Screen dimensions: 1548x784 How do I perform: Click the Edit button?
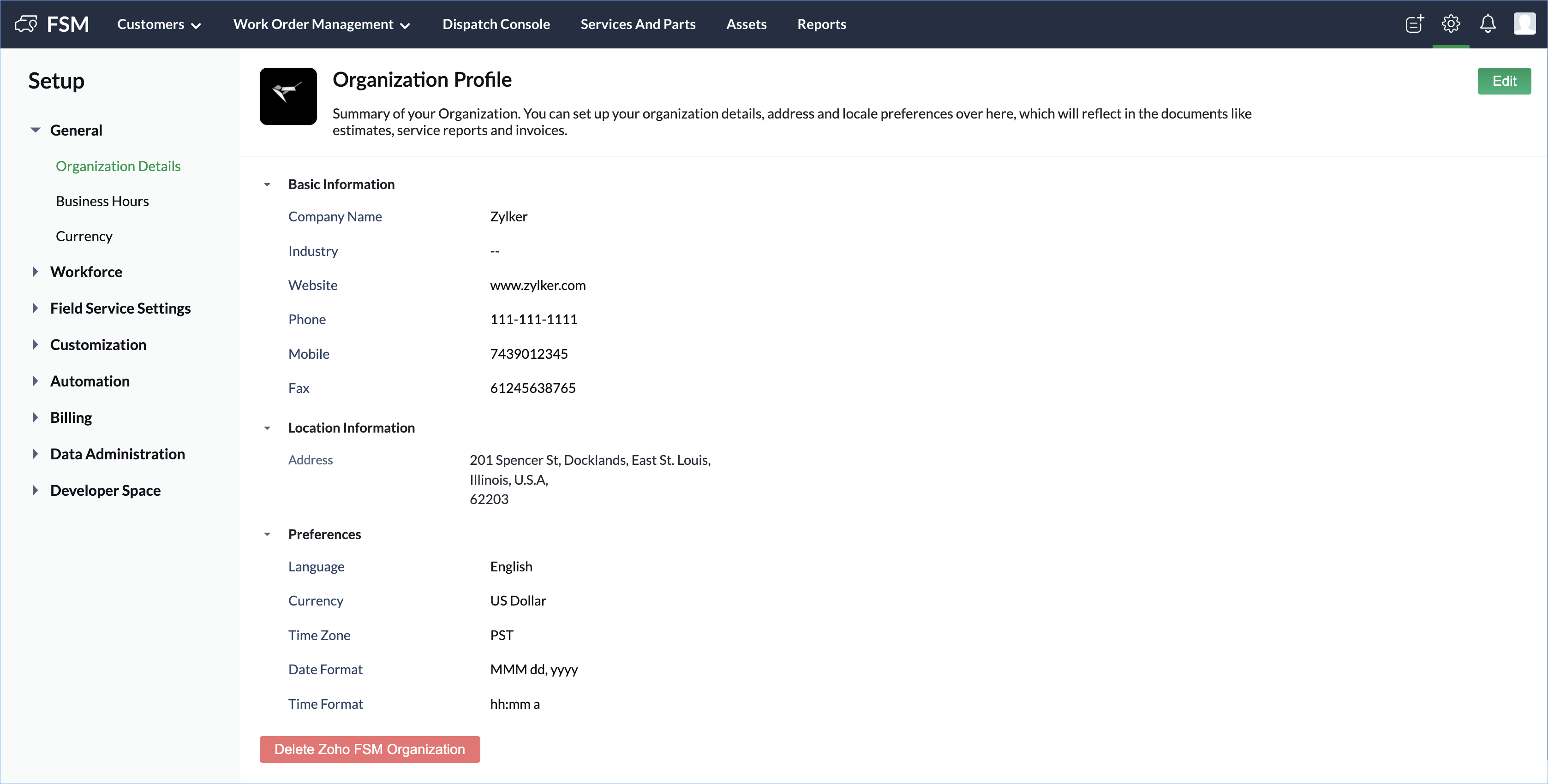(x=1504, y=81)
